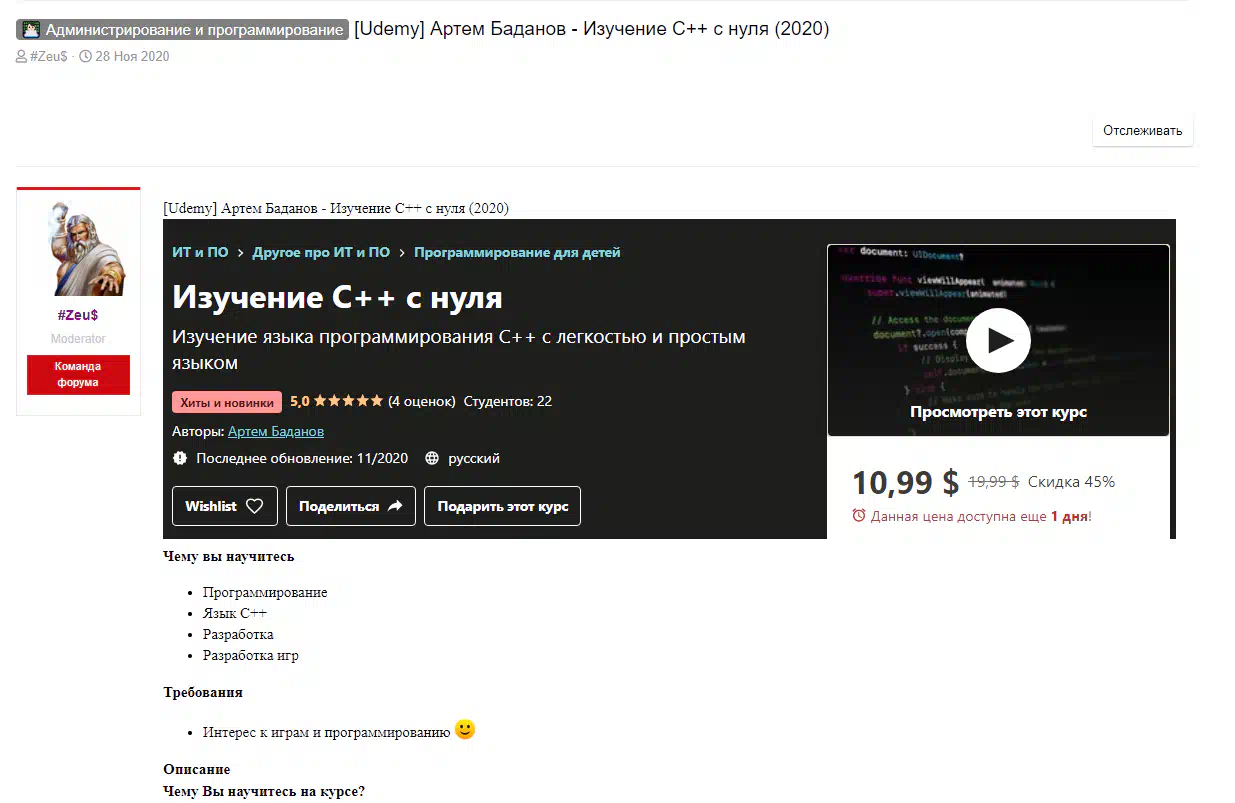
Task: Click the Программирование list item
Action: 265,592
